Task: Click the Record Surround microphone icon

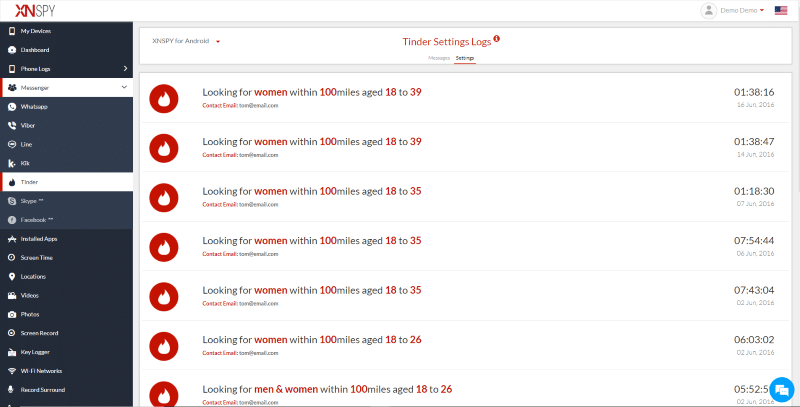Action: click(12, 390)
